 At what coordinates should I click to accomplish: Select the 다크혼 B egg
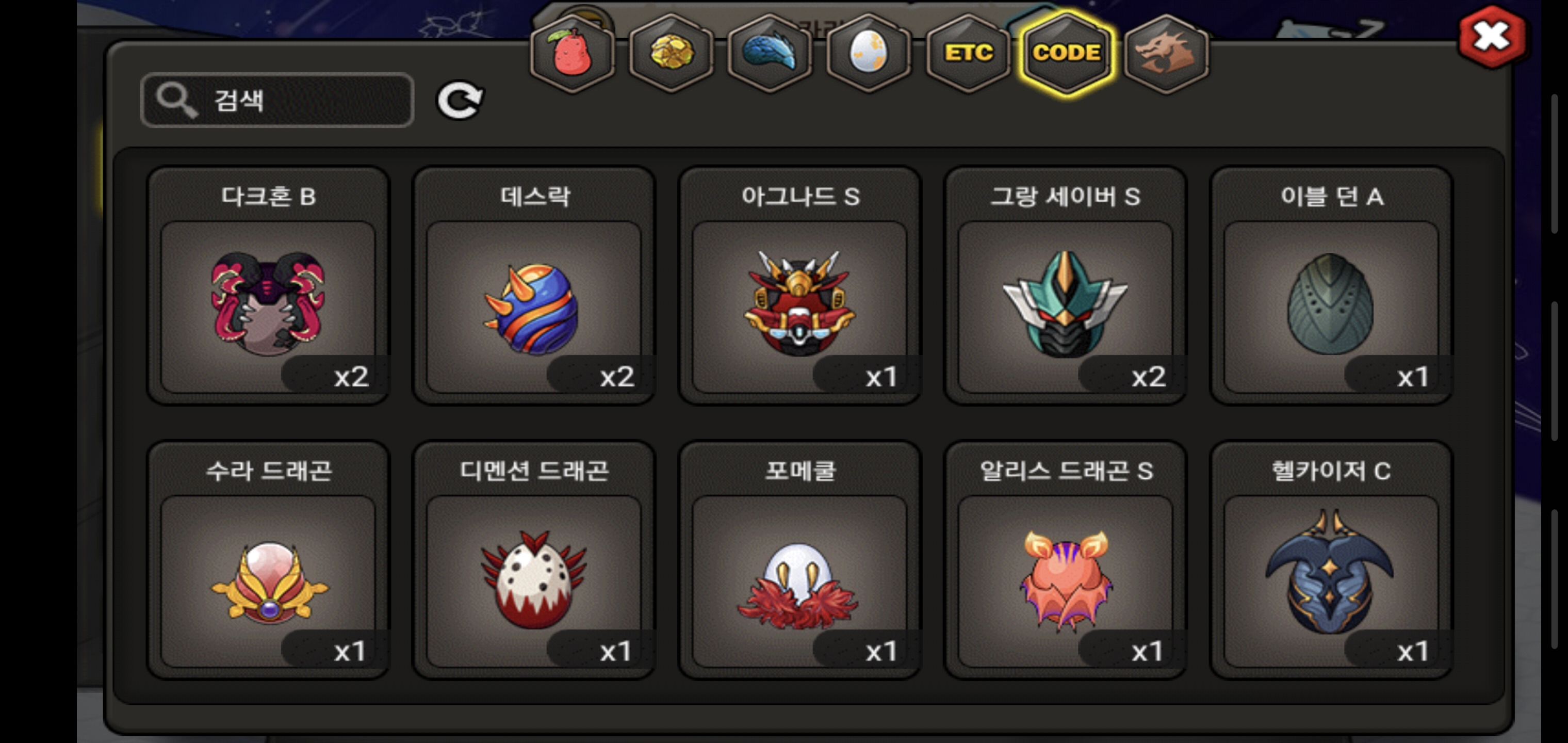pyautogui.click(x=268, y=285)
